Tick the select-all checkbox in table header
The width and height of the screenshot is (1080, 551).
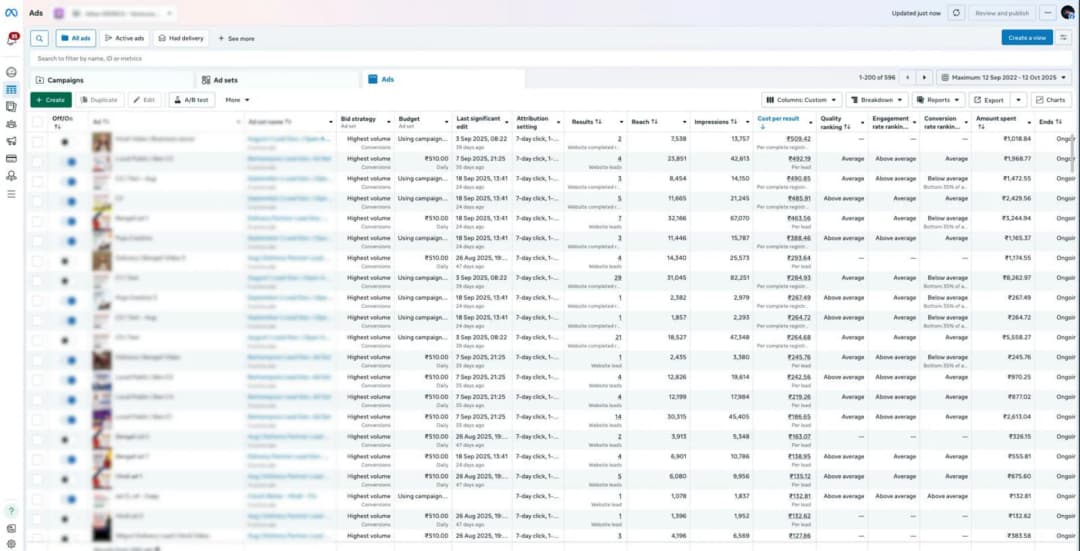(37, 122)
